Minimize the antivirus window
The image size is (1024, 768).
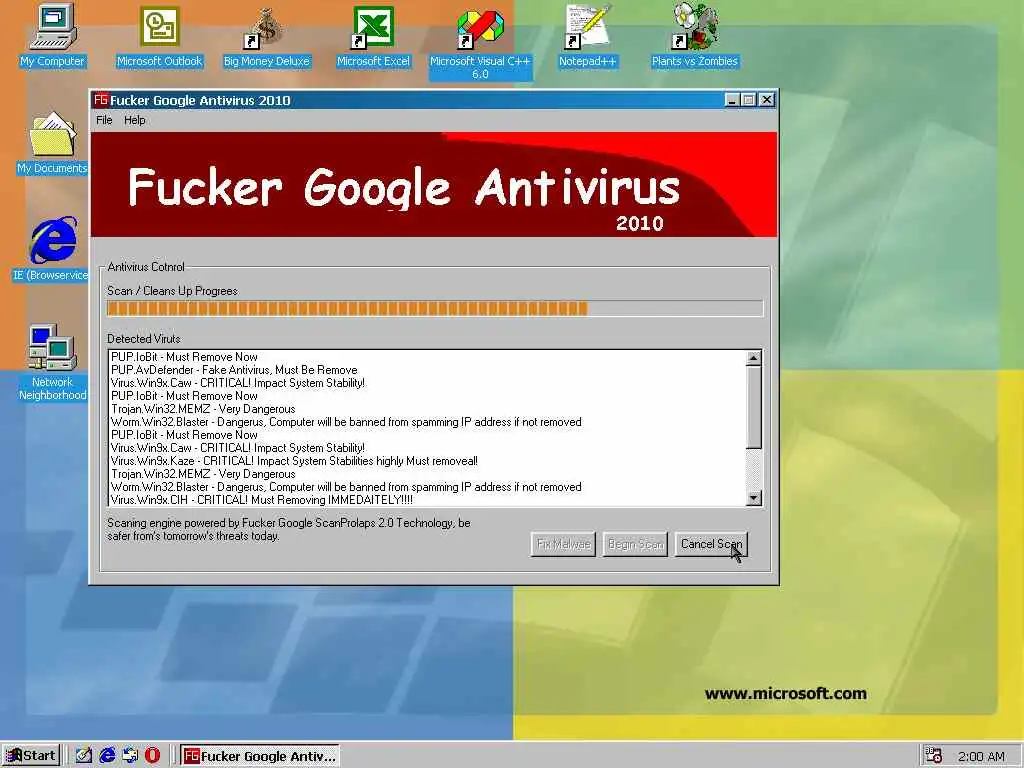tap(732, 100)
